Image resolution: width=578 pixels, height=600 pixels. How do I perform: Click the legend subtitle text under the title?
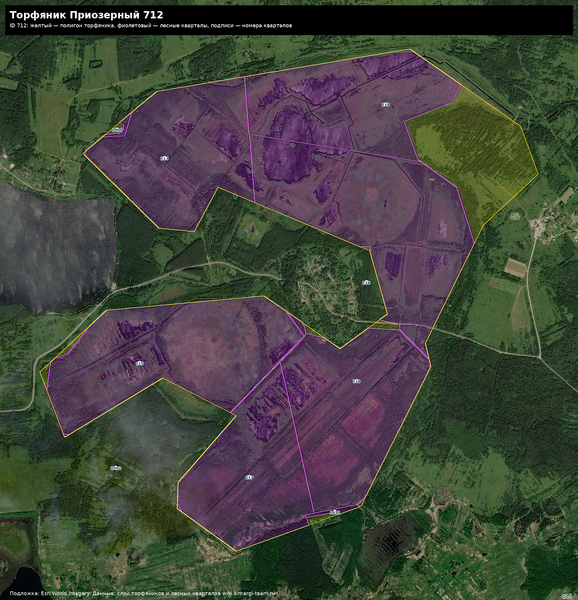coord(151,26)
